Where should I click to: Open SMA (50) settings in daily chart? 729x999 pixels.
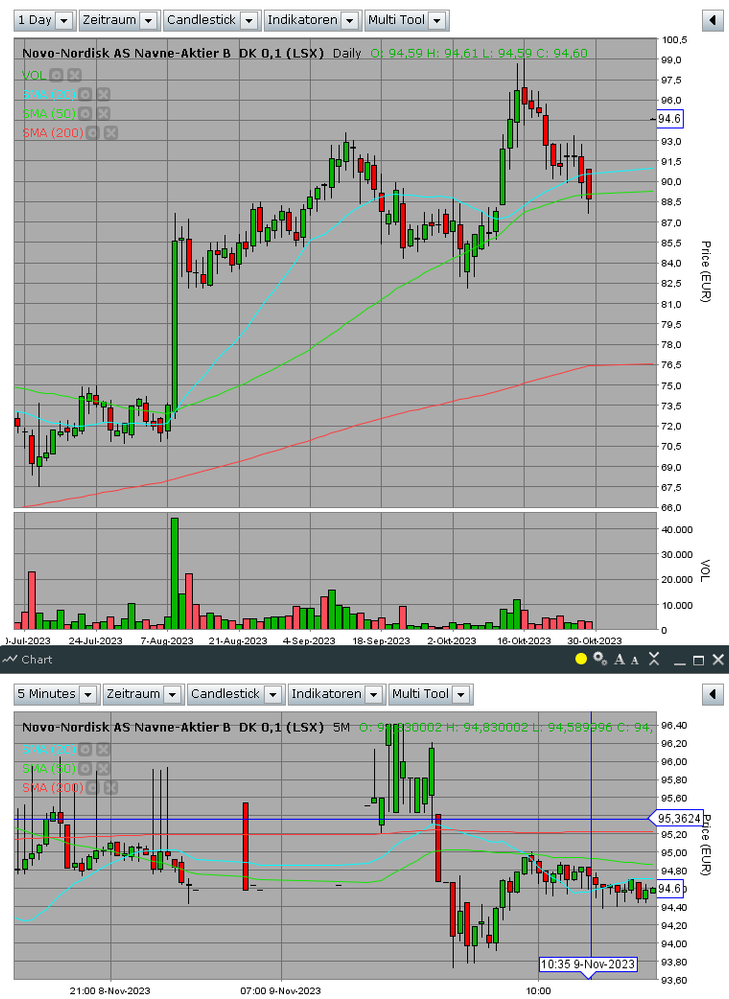pyautogui.click(x=85, y=113)
